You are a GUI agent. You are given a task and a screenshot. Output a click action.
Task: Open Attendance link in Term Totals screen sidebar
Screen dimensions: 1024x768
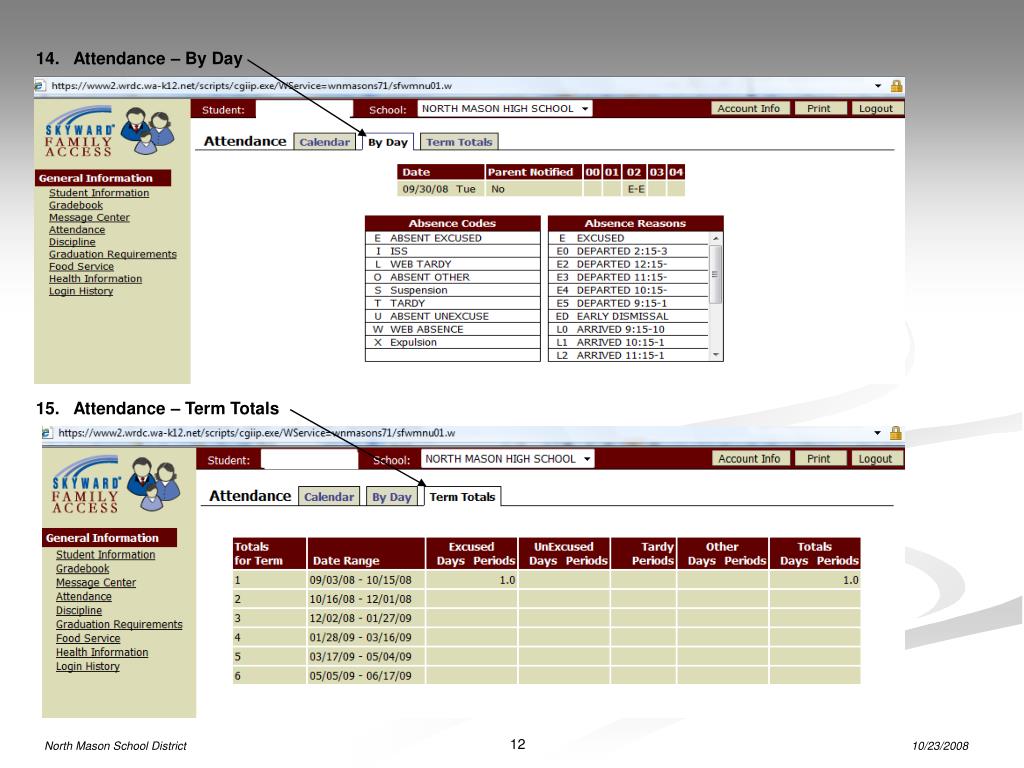point(84,596)
